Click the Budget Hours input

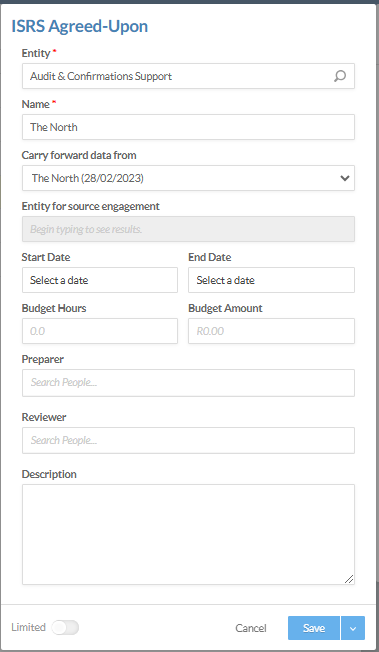[100, 331]
